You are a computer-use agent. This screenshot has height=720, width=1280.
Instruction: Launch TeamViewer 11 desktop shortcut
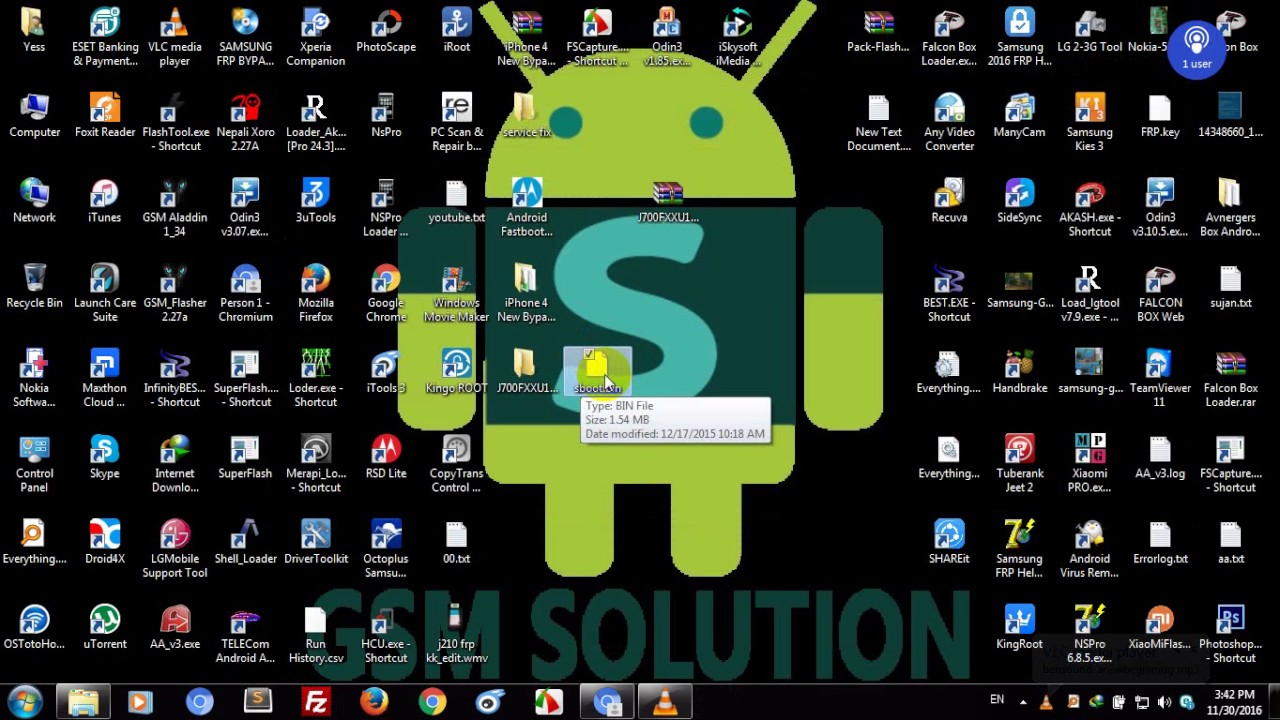(x=1160, y=378)
